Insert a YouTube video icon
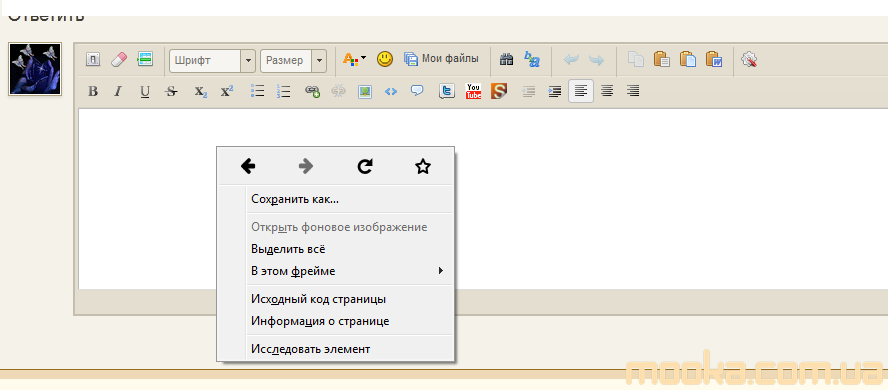The image size is (888, 390). 473,91
